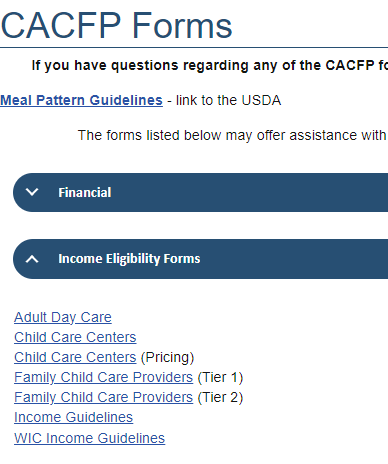Open the first Child Care Centers link

[x=75, y=337]
